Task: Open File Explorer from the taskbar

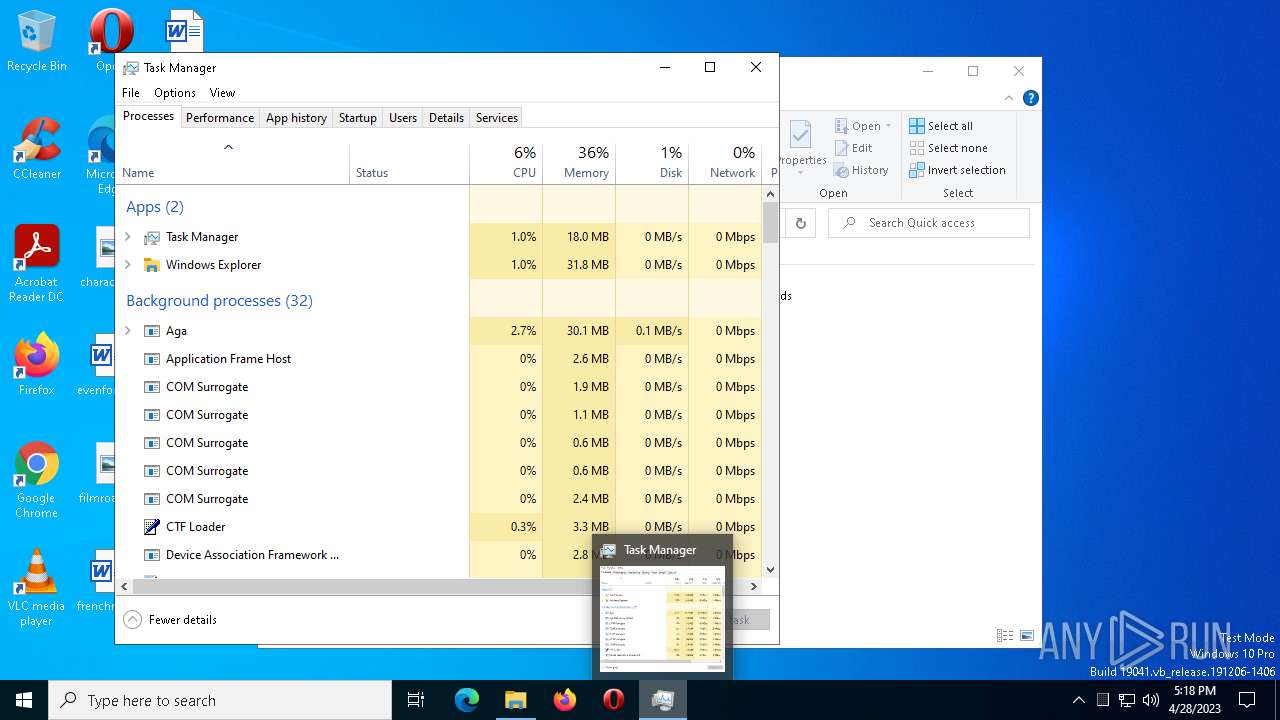Action: [x=515, y=700]
